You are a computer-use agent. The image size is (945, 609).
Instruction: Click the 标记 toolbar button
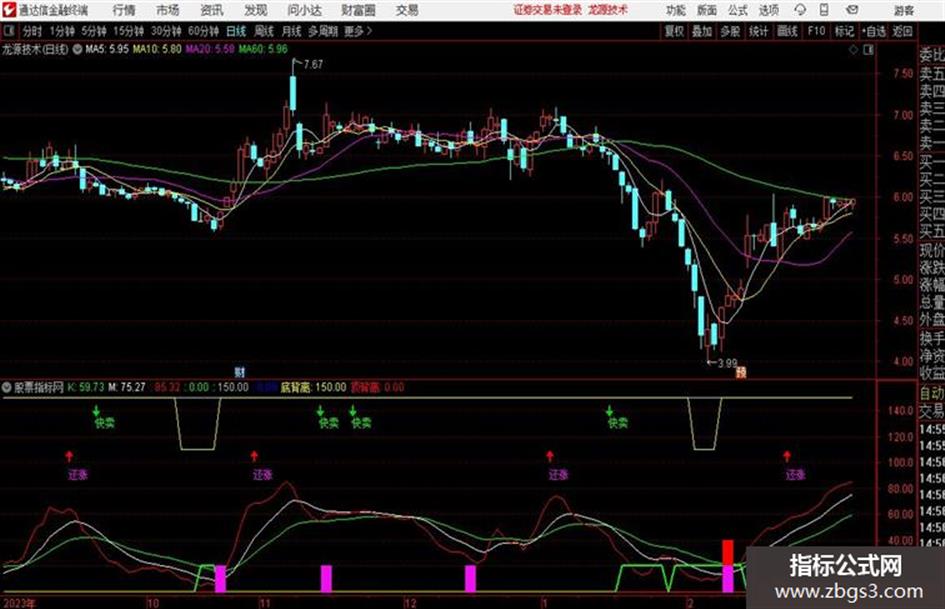coord(844,31)
